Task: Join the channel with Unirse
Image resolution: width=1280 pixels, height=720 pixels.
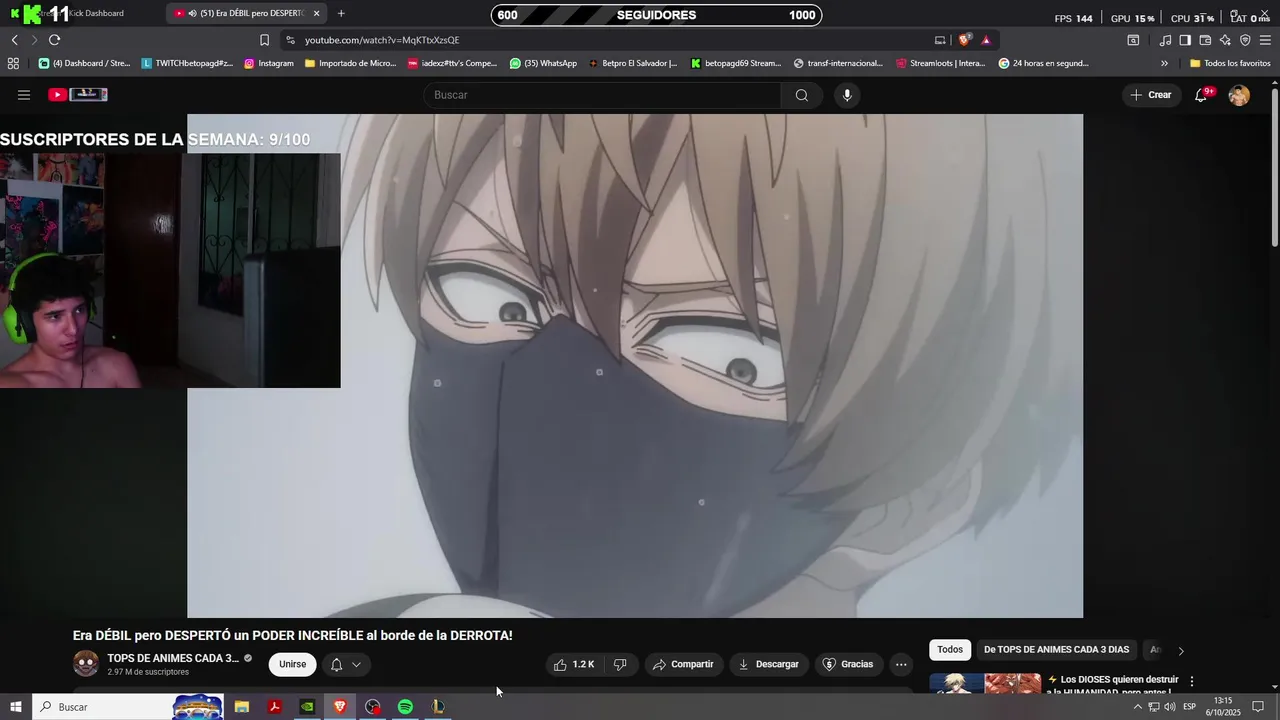Action: 293,664
